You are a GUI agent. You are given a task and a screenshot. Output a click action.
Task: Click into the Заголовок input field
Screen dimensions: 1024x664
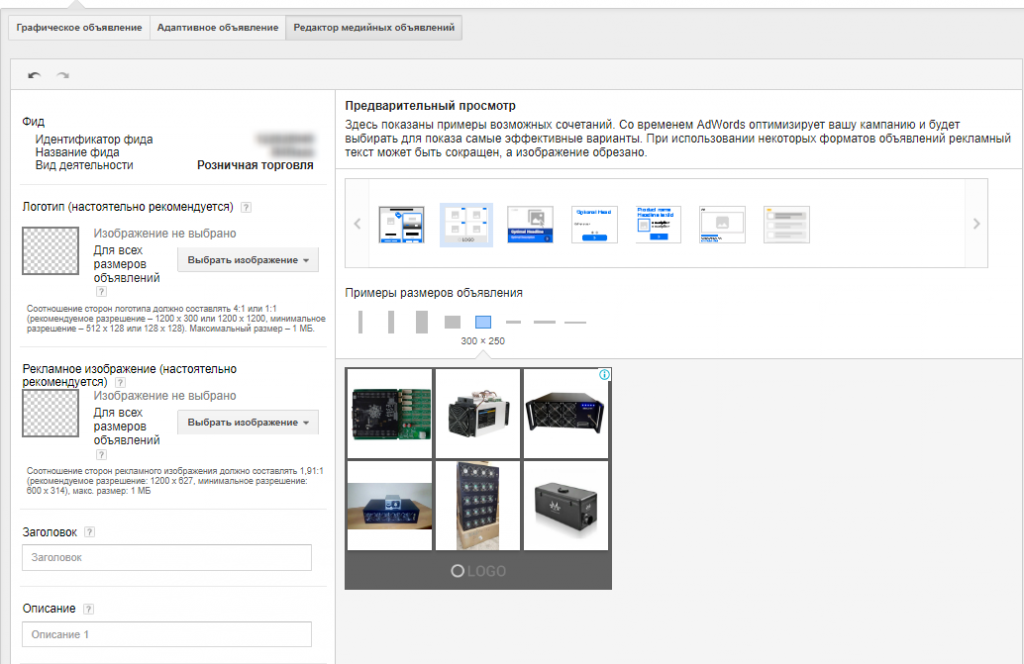[166, 558]
